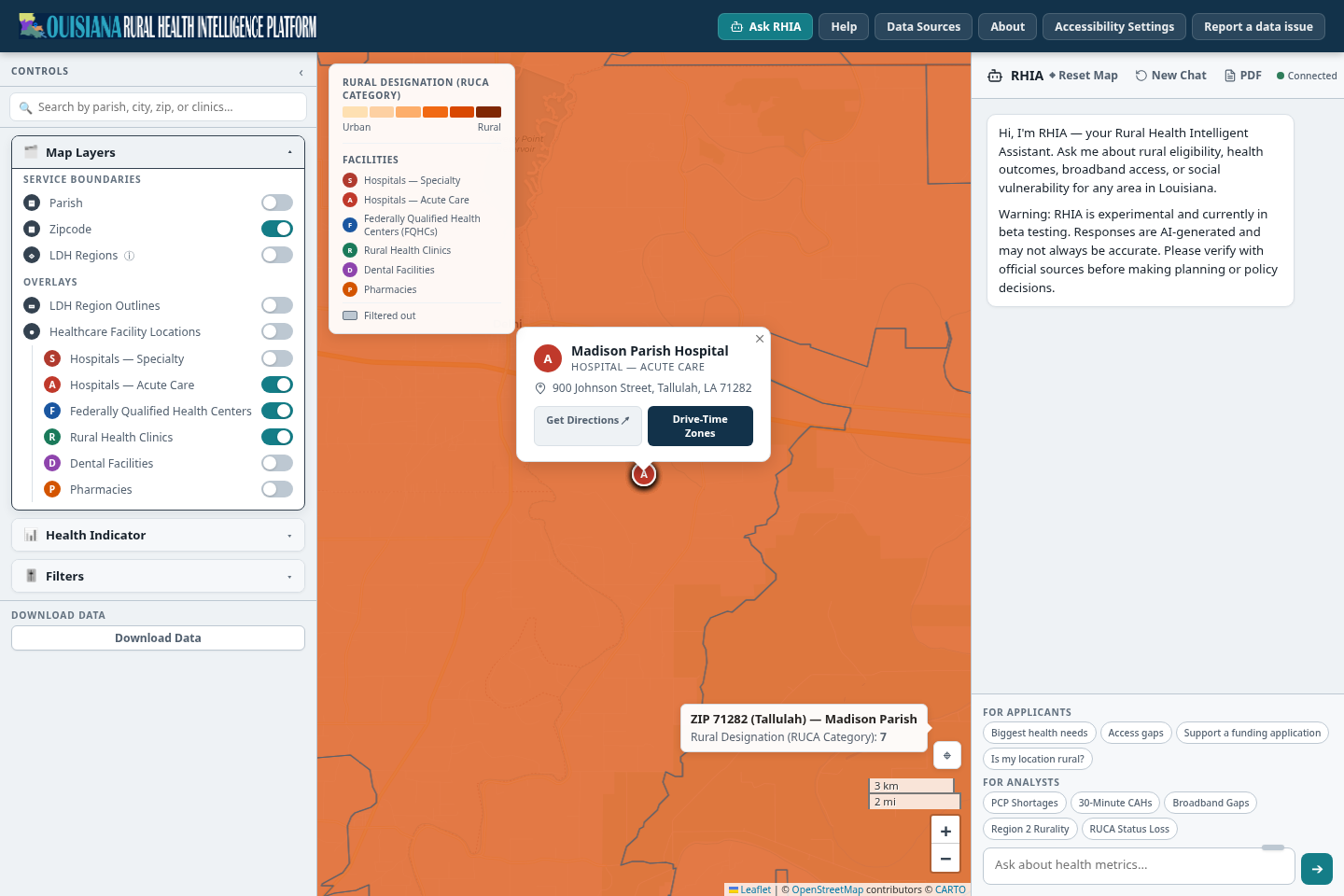Zoom in on the map

pyautogui.click(x=945, y=831)
